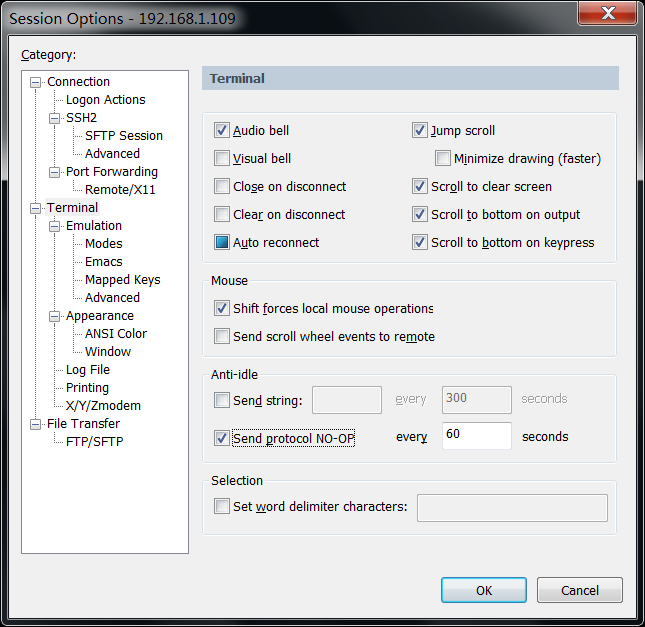Disable Jump scroll option
Screen dimensions: 645x627
[420, 130]
